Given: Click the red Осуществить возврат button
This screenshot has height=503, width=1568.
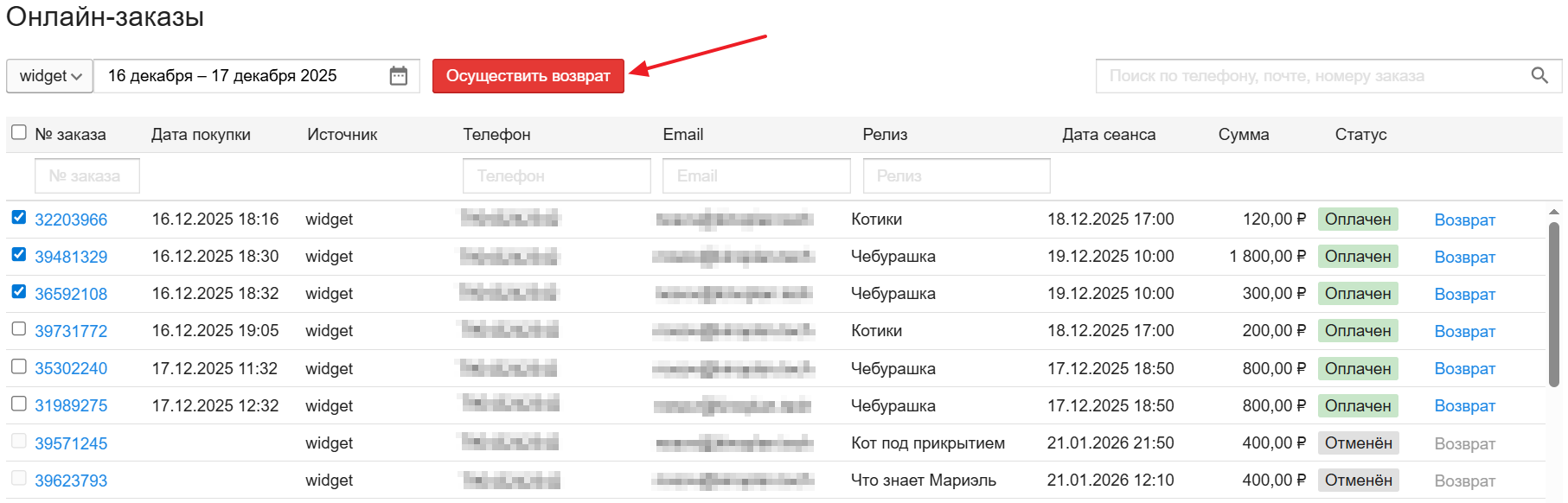Looking at the screenshot, I should coord(528,76).
